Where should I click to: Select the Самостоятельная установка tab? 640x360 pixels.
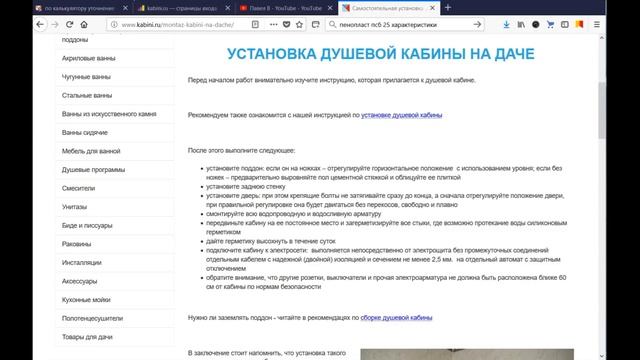[388, 8]
